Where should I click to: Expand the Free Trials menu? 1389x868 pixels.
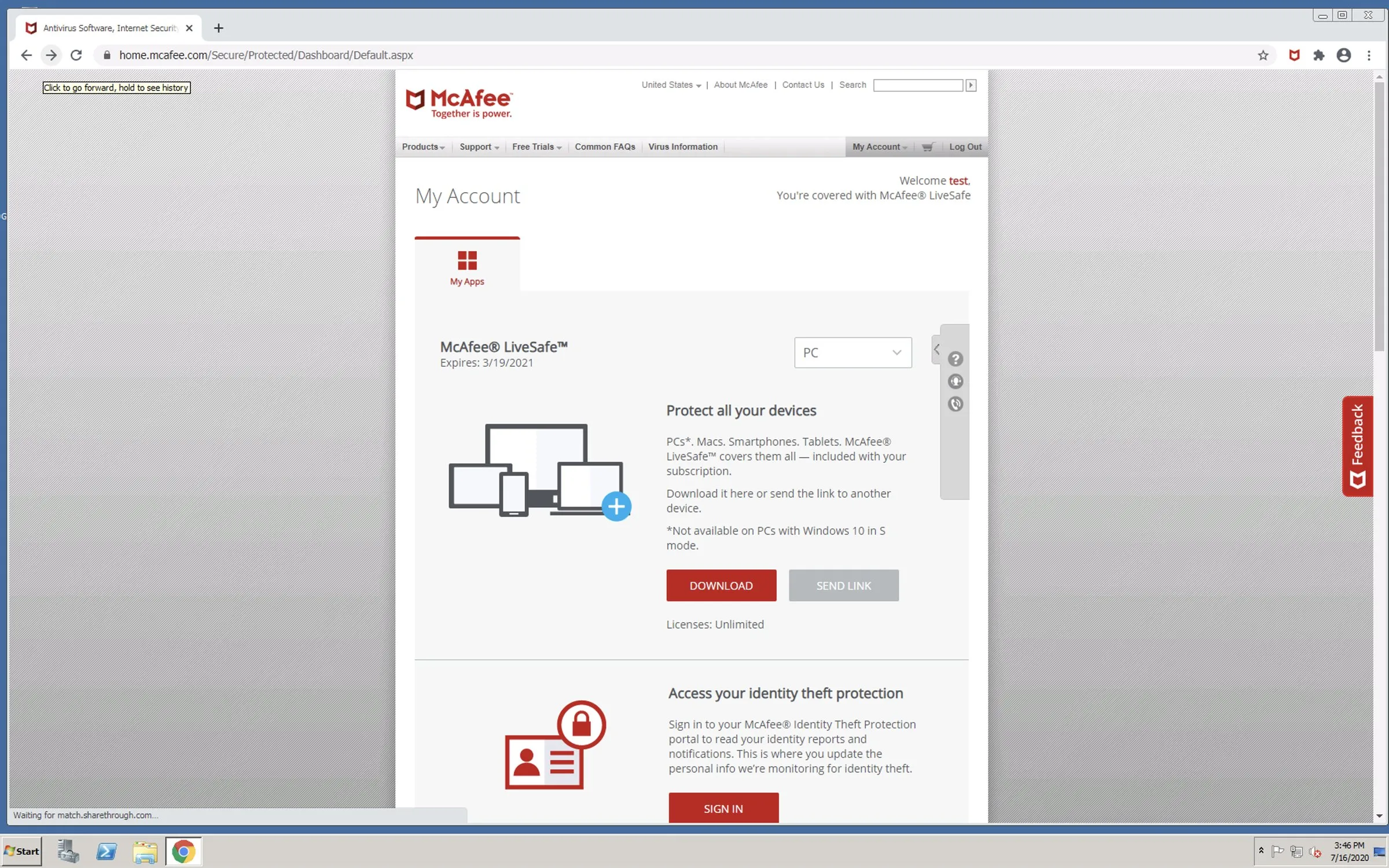[537, 147]
